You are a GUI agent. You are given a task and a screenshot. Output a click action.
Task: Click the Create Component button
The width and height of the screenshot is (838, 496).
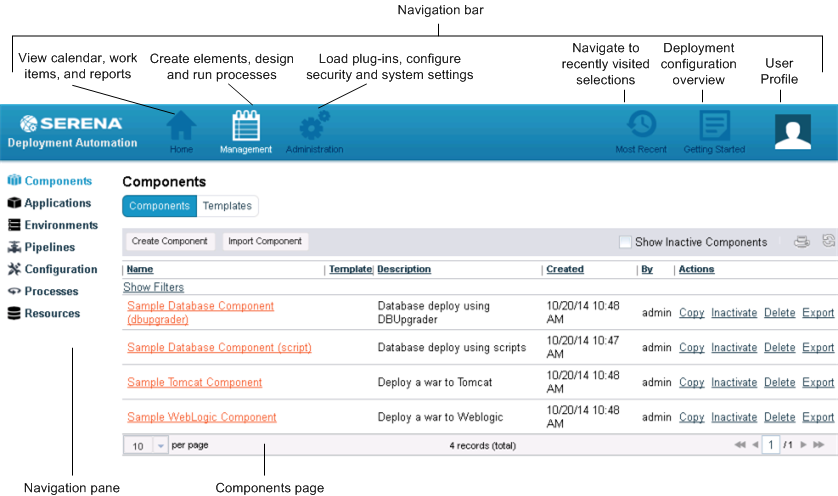coord(170,241)
